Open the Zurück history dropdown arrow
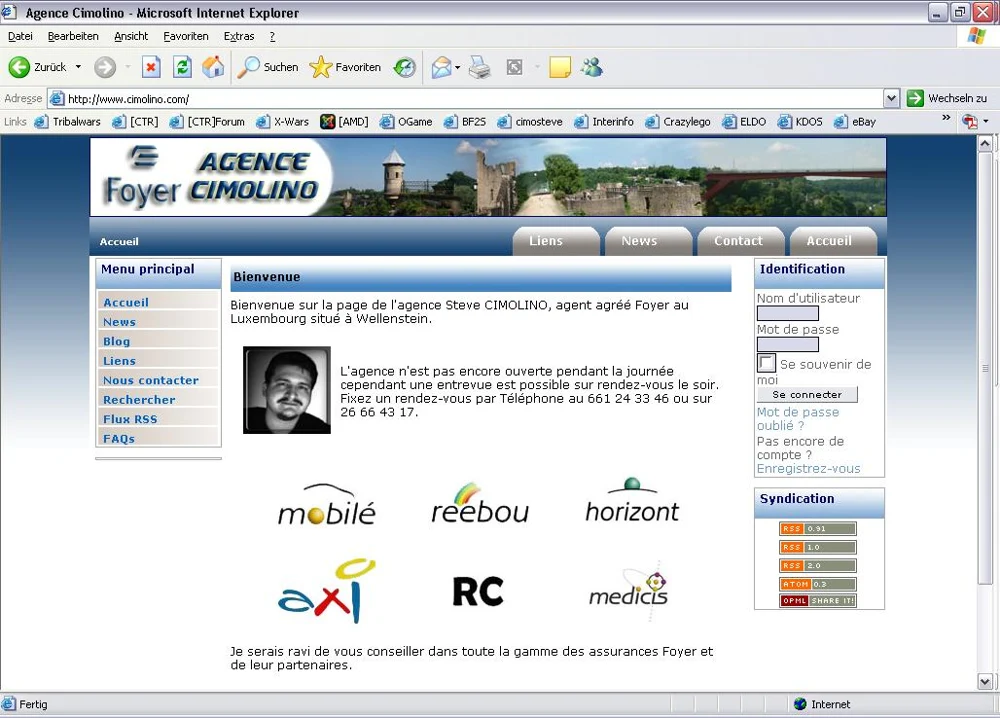The width and height of the screenshot is (1000, 718). (78, 67)
